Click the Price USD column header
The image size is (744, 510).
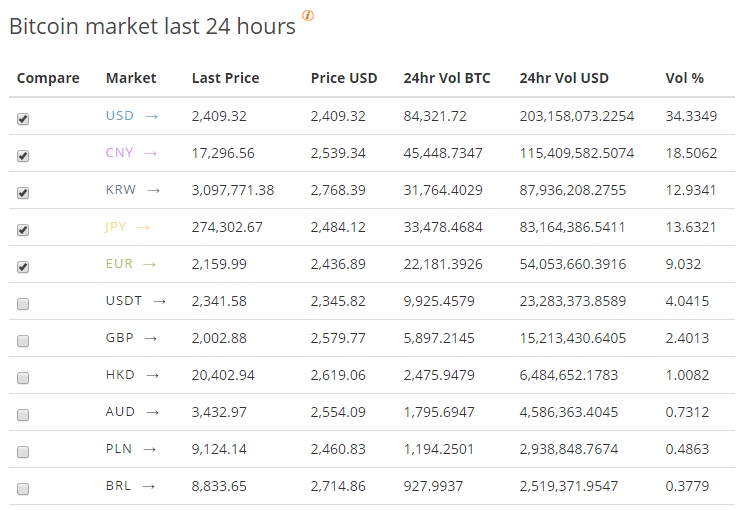point(344,78)
